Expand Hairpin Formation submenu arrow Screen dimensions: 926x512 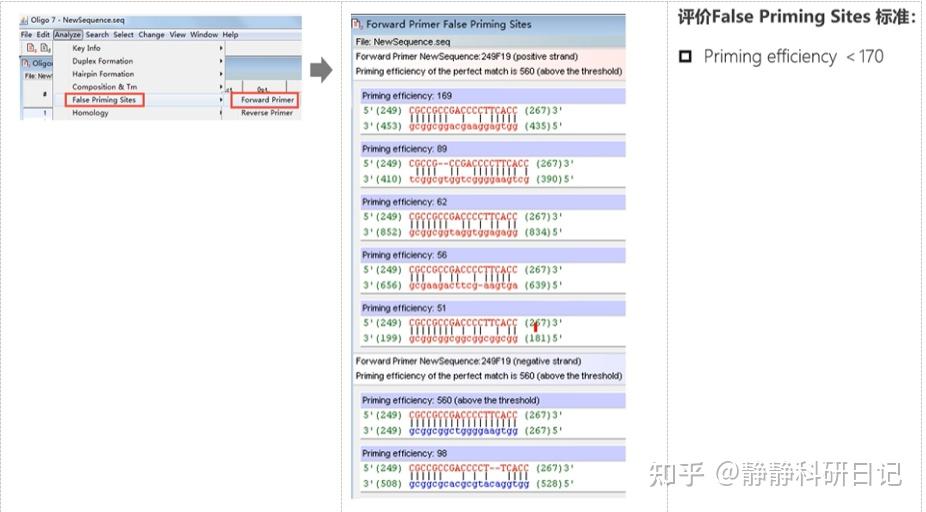pos(221,74)
